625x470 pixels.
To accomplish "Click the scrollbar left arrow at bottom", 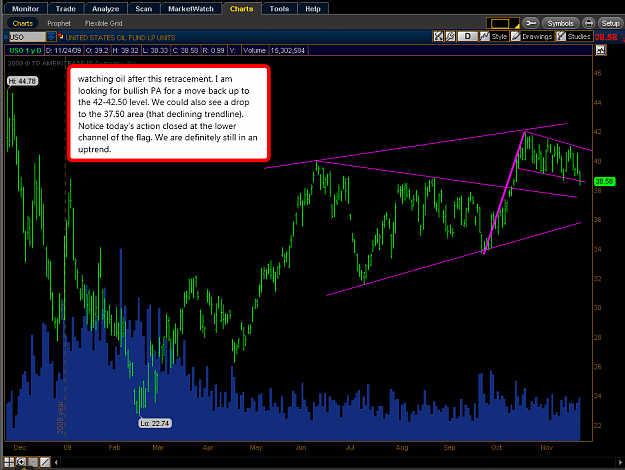I will [56, 462].
